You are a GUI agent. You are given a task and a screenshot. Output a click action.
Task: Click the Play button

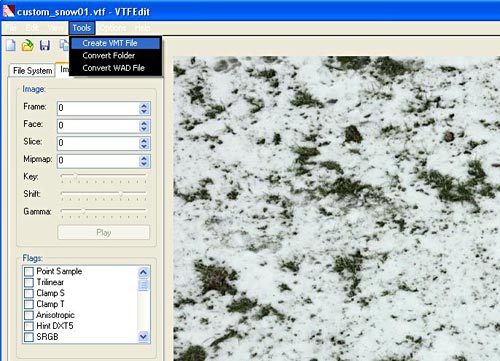104,232
